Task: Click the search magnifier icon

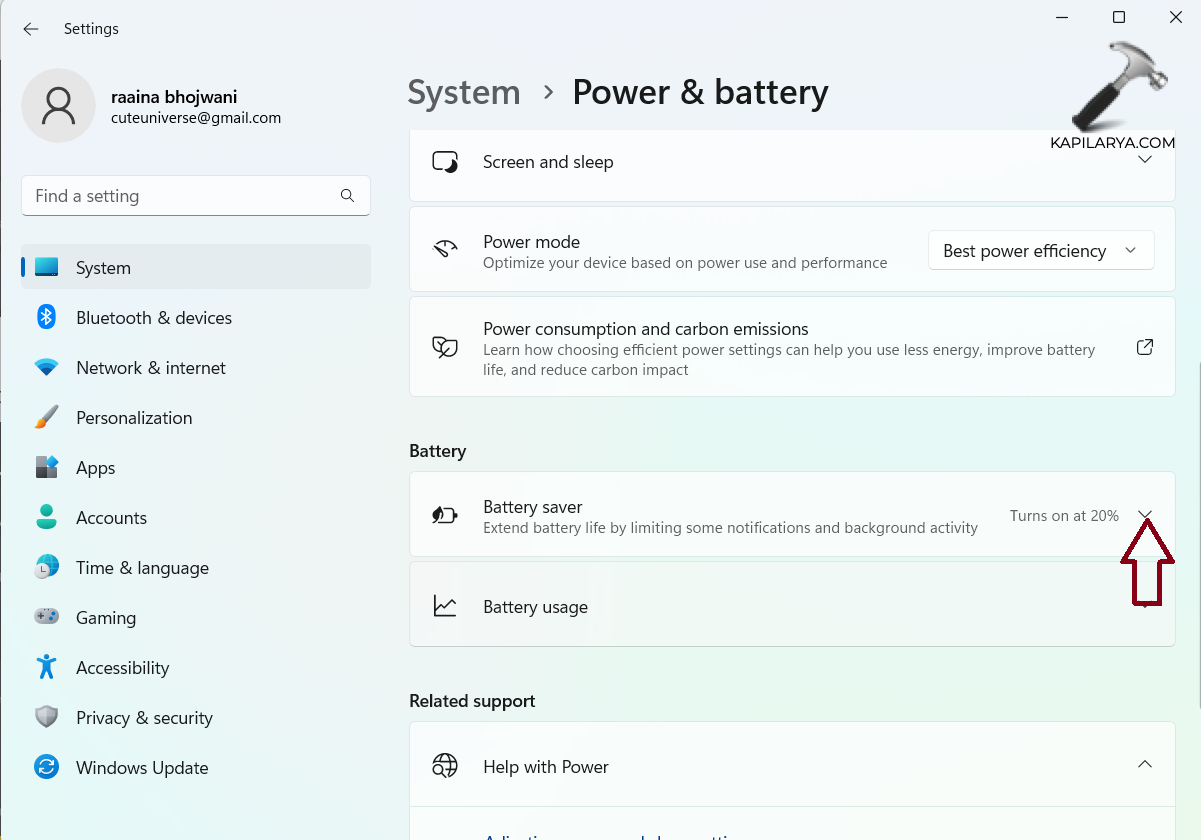Action: click(347, 196)
